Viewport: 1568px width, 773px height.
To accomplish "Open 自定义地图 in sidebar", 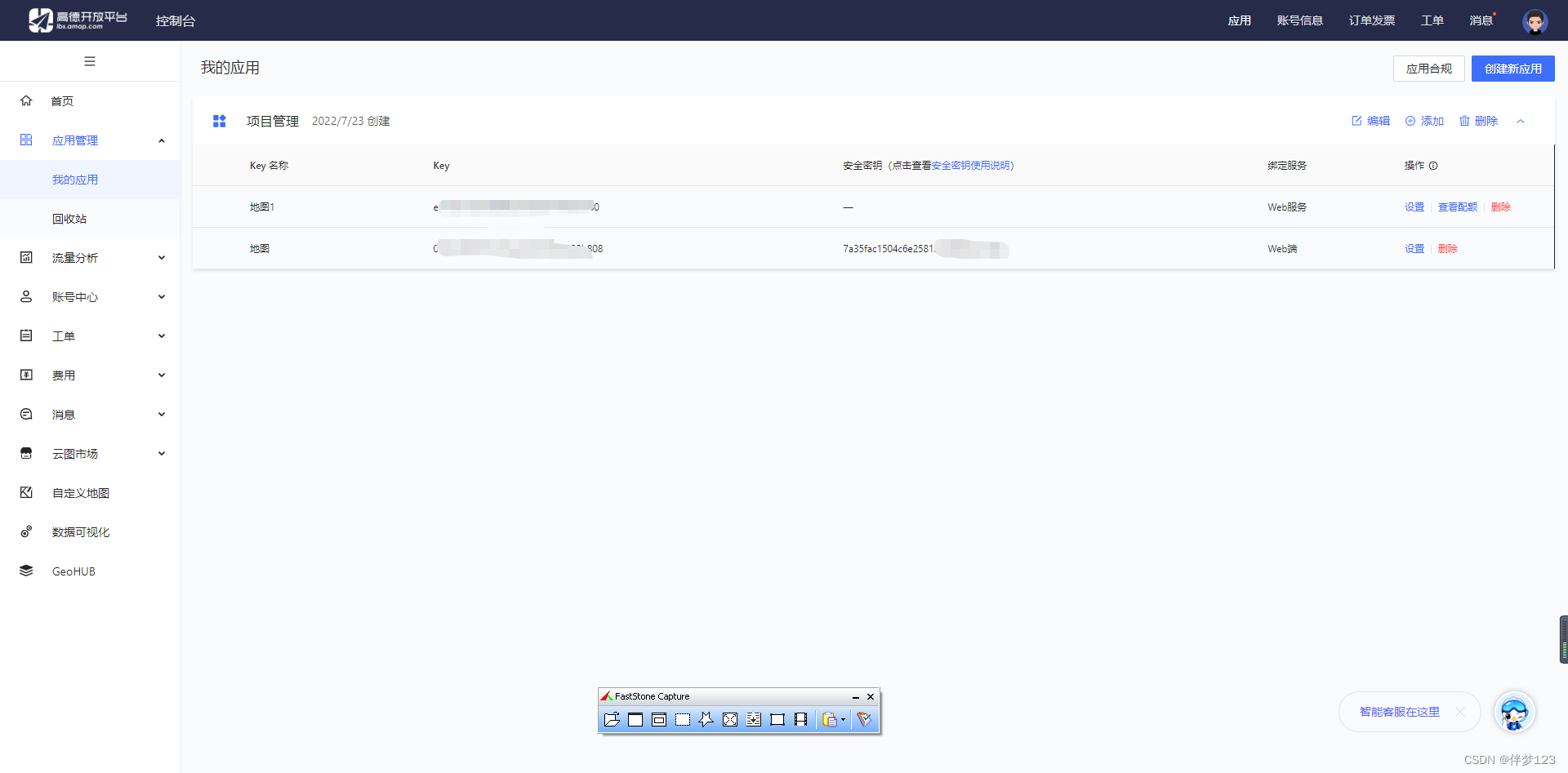I will 81,493.
